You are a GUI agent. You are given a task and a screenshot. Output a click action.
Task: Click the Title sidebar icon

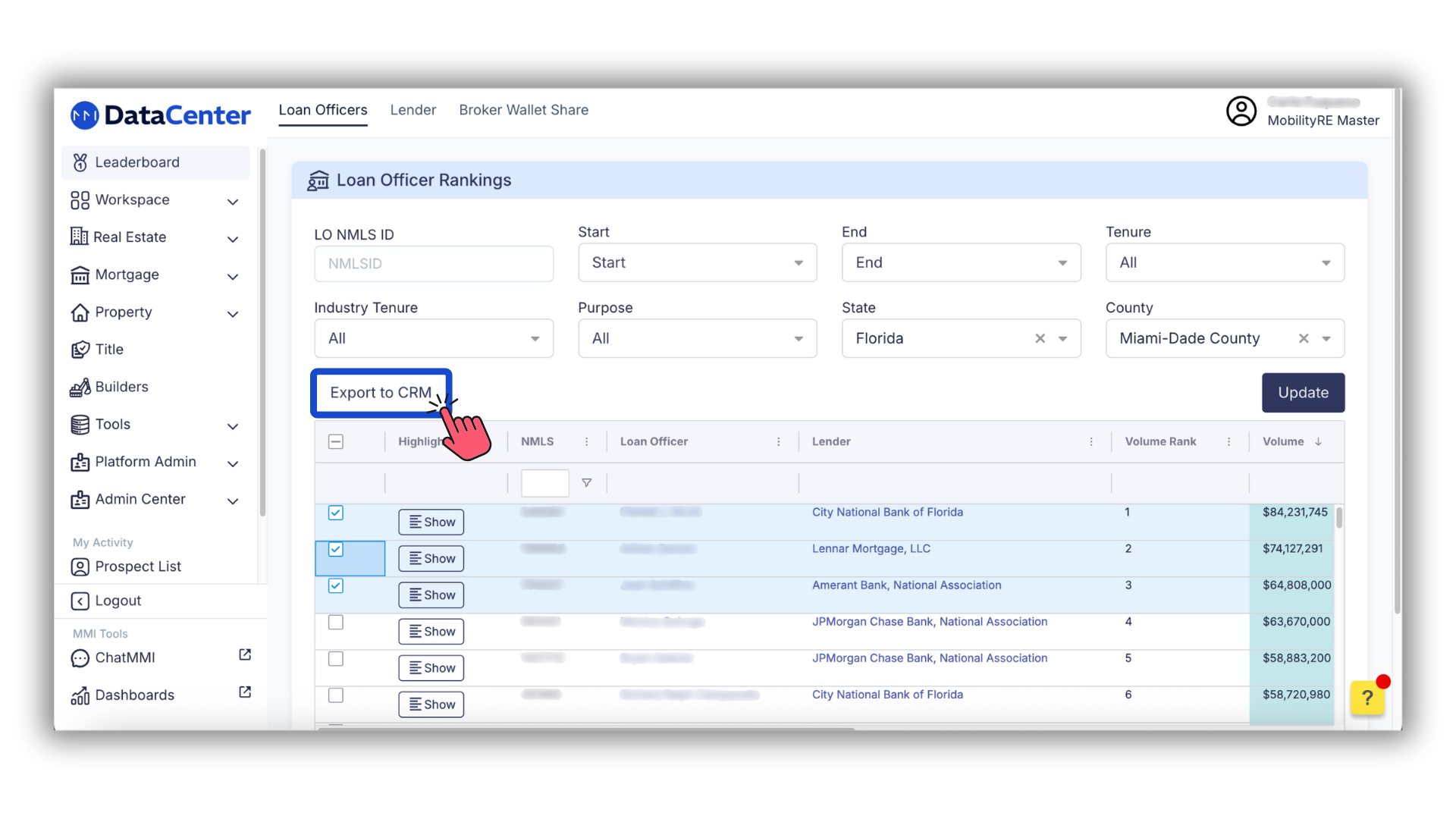[80, 350]
